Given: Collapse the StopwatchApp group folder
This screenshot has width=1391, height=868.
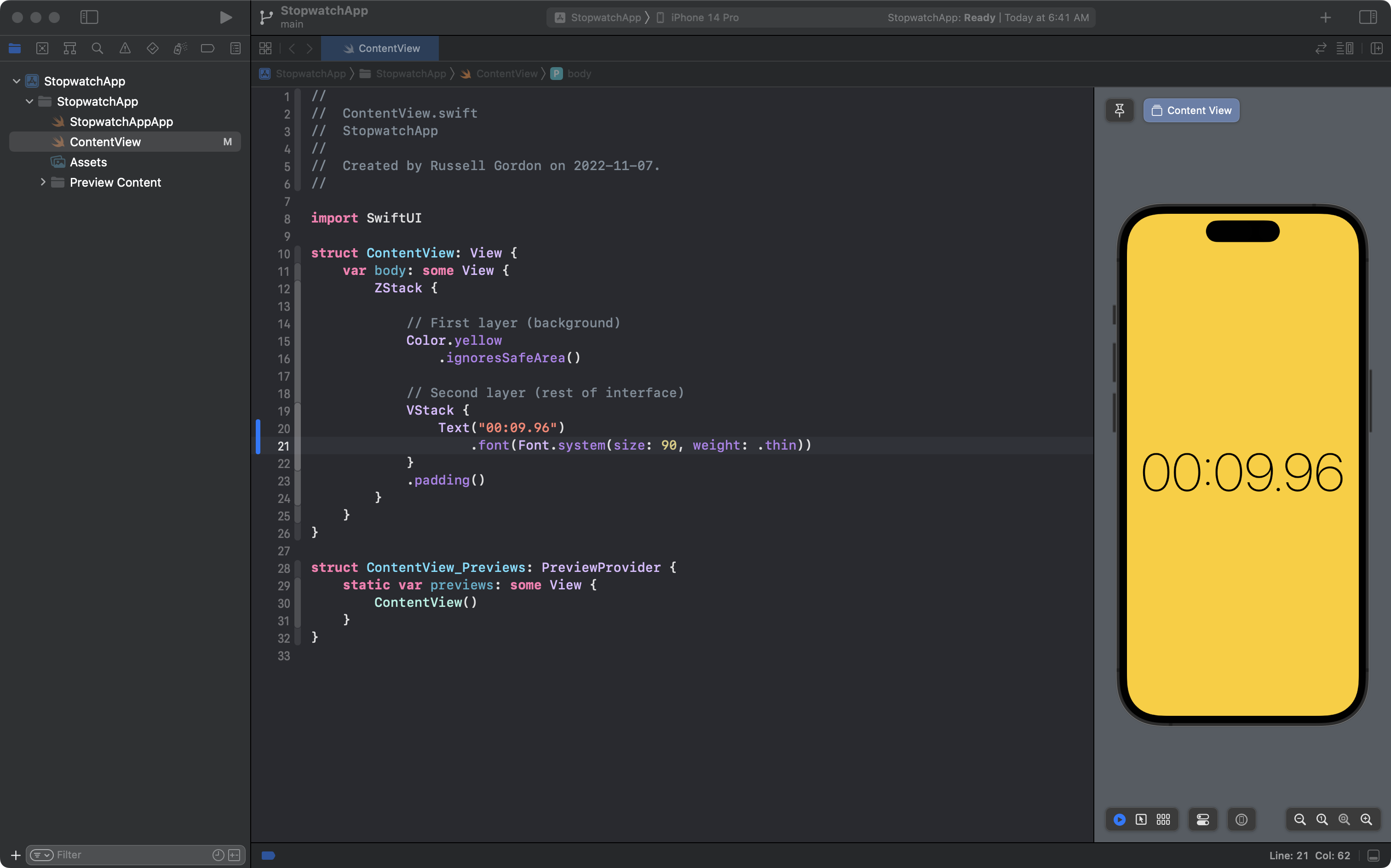Looking at the screenshot, I should (29, 101).
